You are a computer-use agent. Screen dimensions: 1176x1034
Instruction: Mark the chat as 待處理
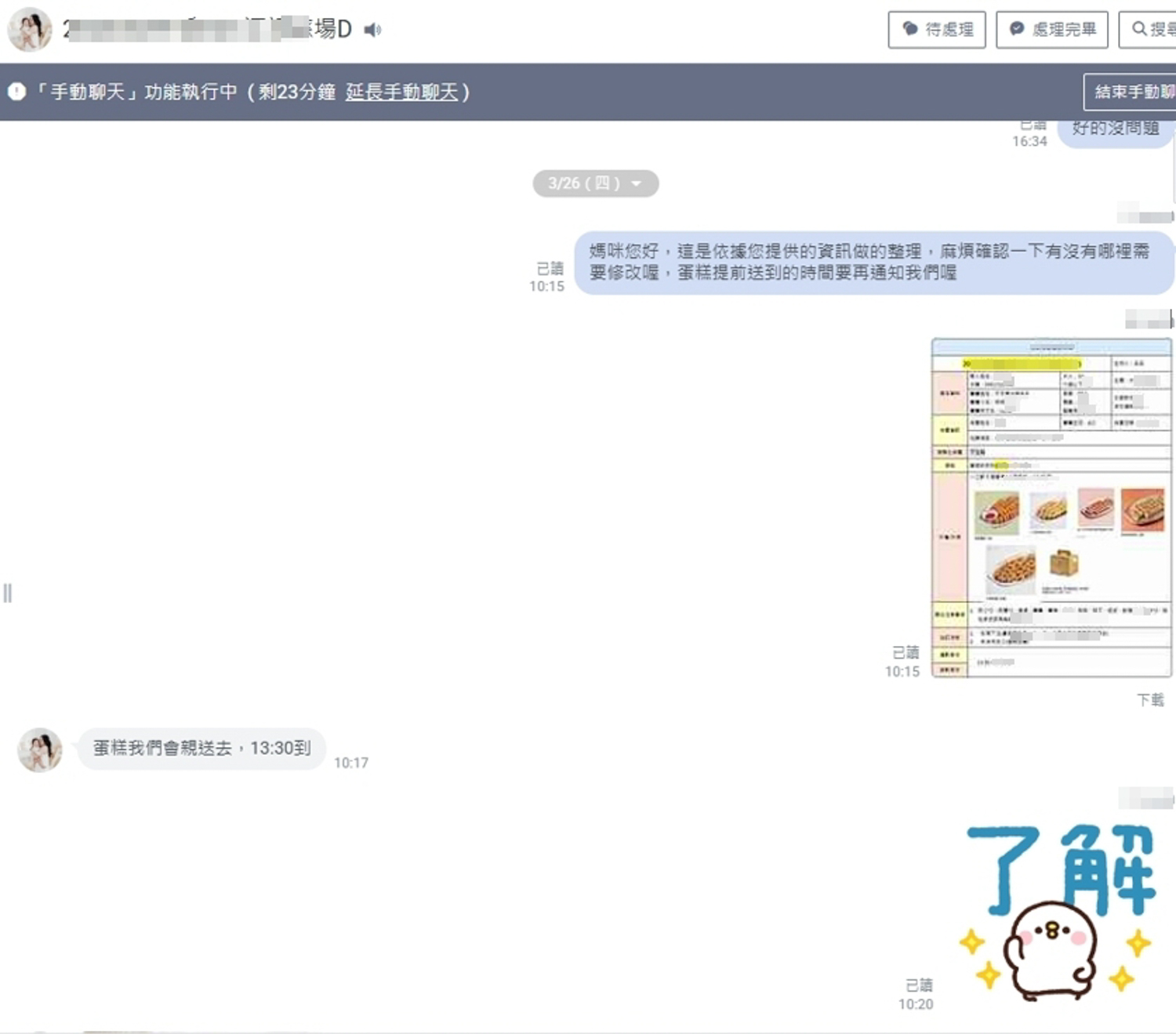click(x=936, y=30)
